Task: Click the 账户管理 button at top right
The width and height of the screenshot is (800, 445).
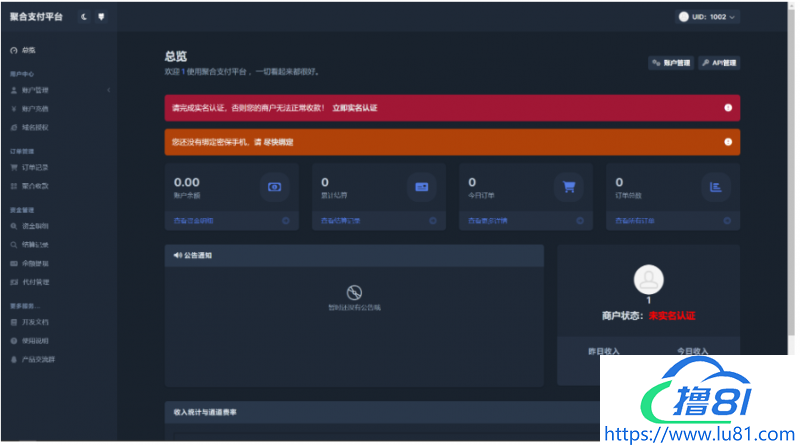Action: [x=670, y=63]
